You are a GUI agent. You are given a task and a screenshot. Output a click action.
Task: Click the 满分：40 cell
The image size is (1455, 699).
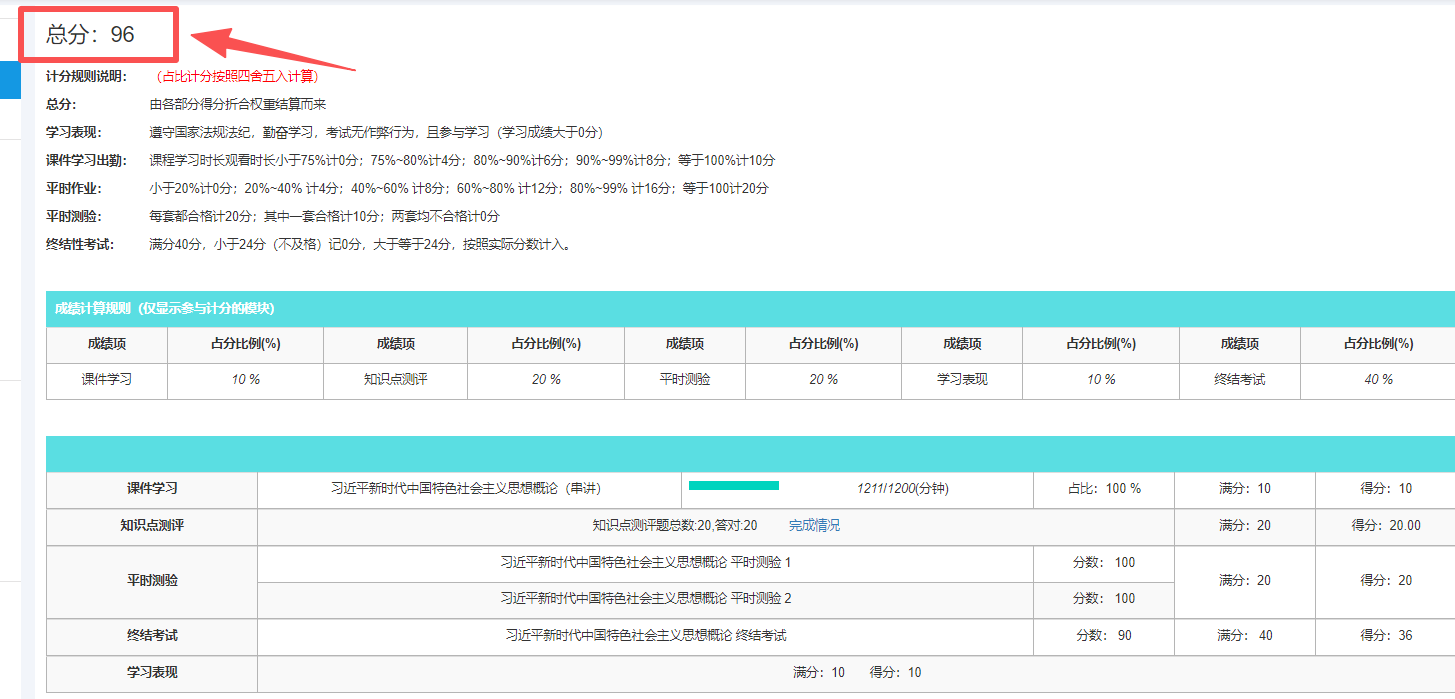click(x=1245, y=636)
